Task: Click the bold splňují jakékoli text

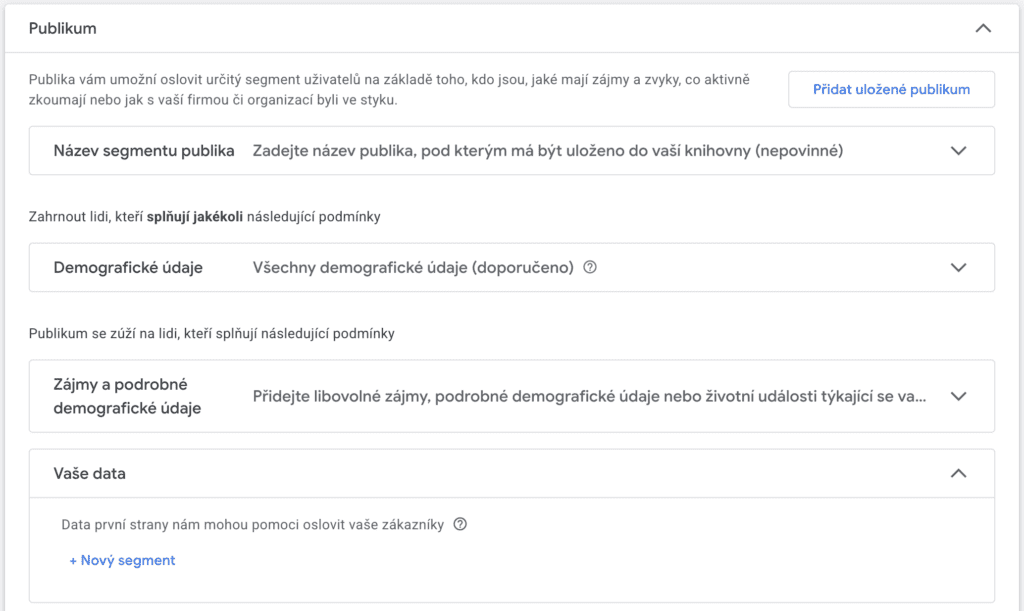Action: (x=195, y=217)
